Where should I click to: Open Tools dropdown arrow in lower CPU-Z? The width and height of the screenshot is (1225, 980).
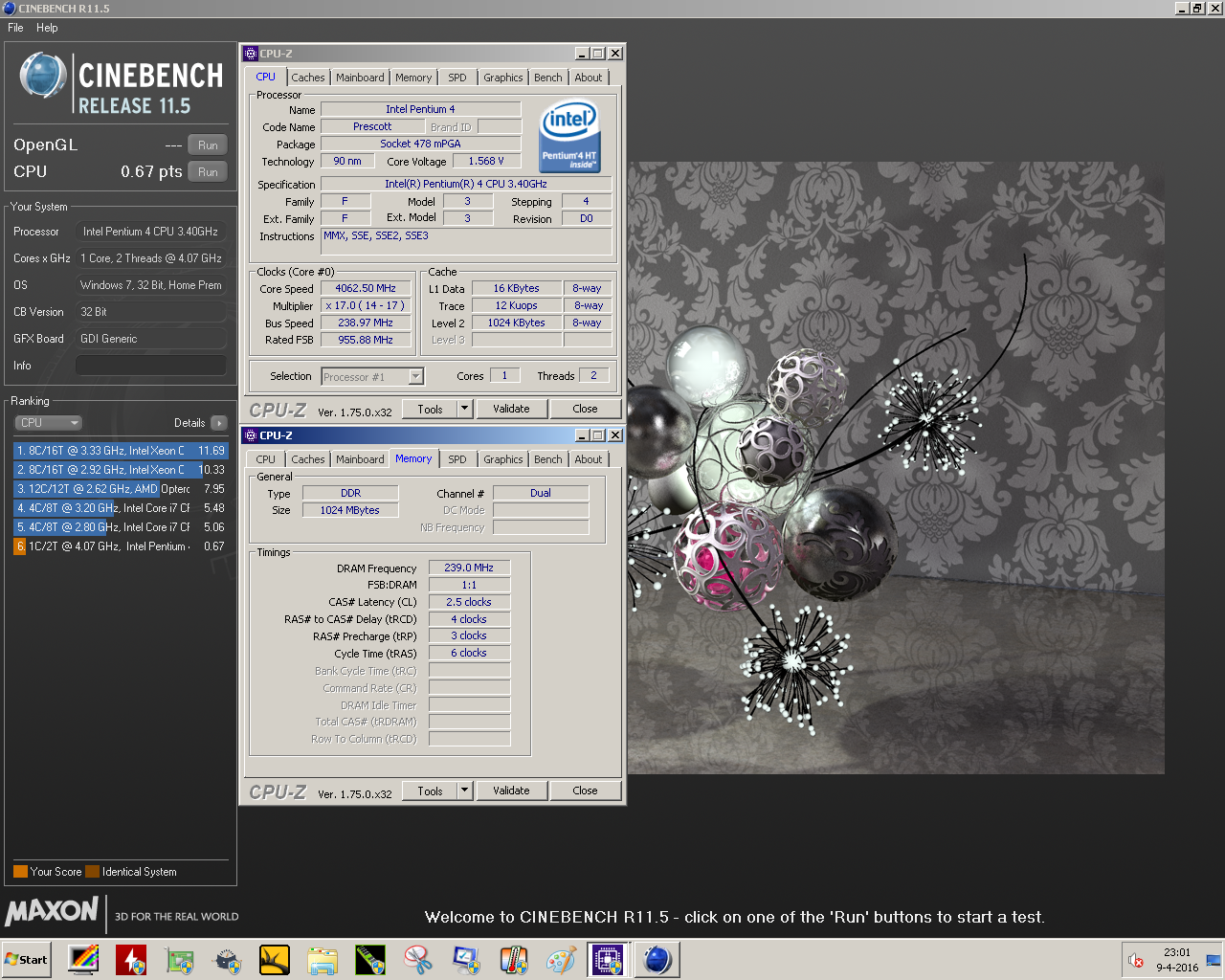[464, 791]
